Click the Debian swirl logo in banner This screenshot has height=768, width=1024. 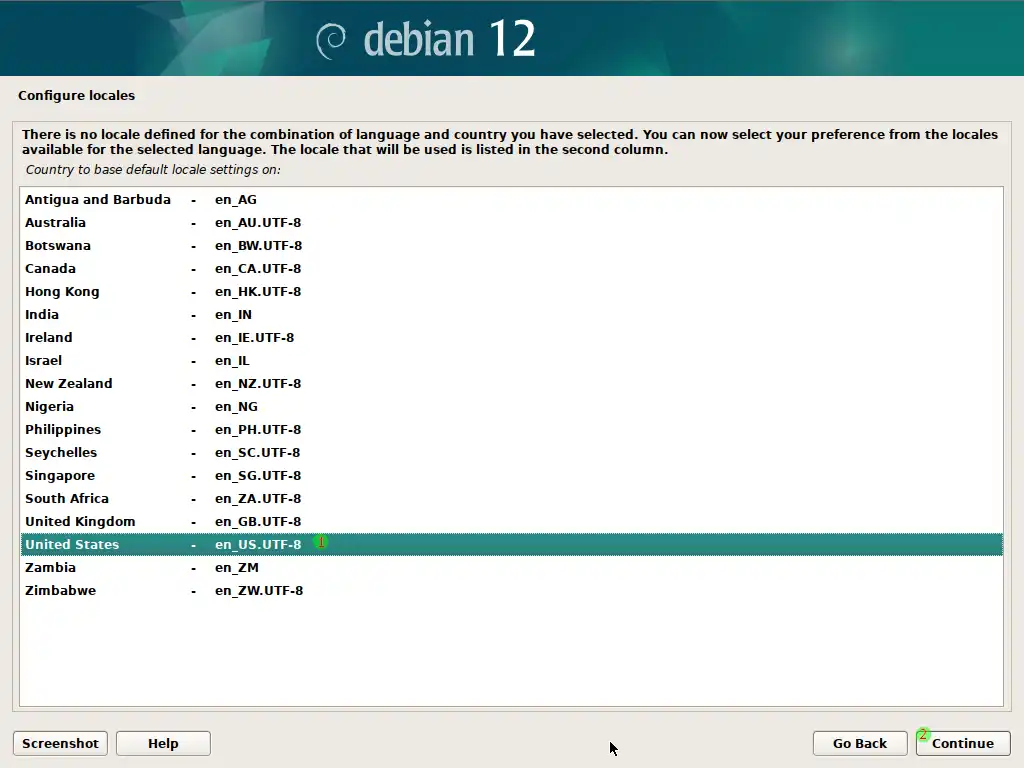[x=331, y=41]
